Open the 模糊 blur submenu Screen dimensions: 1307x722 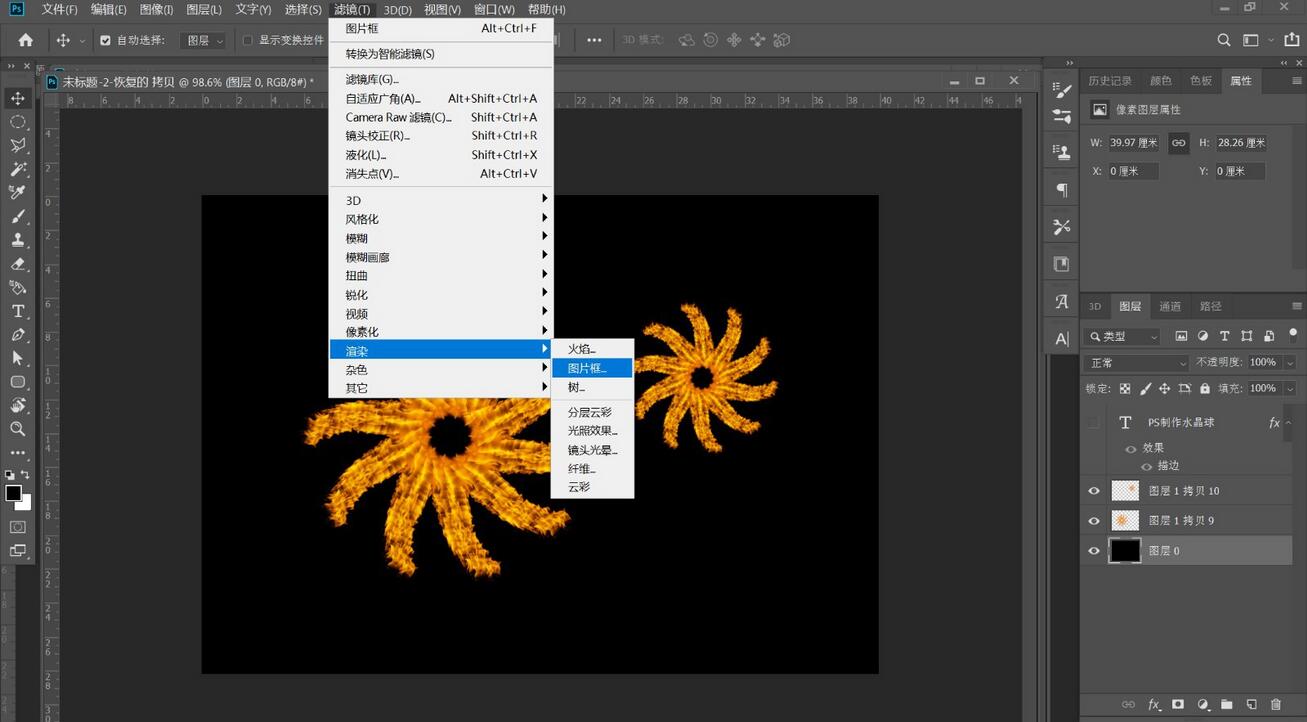coord(441,238)
